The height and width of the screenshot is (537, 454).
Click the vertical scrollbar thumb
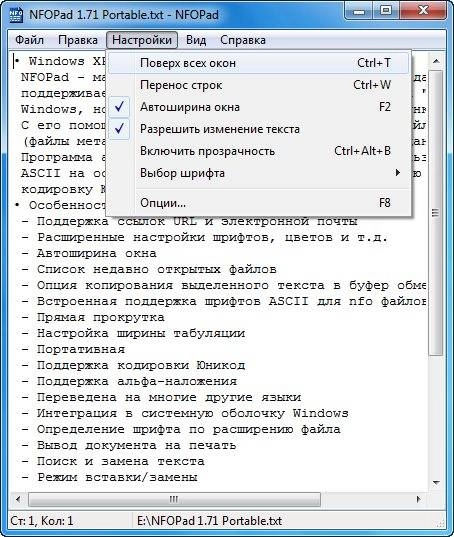(436, 213)
